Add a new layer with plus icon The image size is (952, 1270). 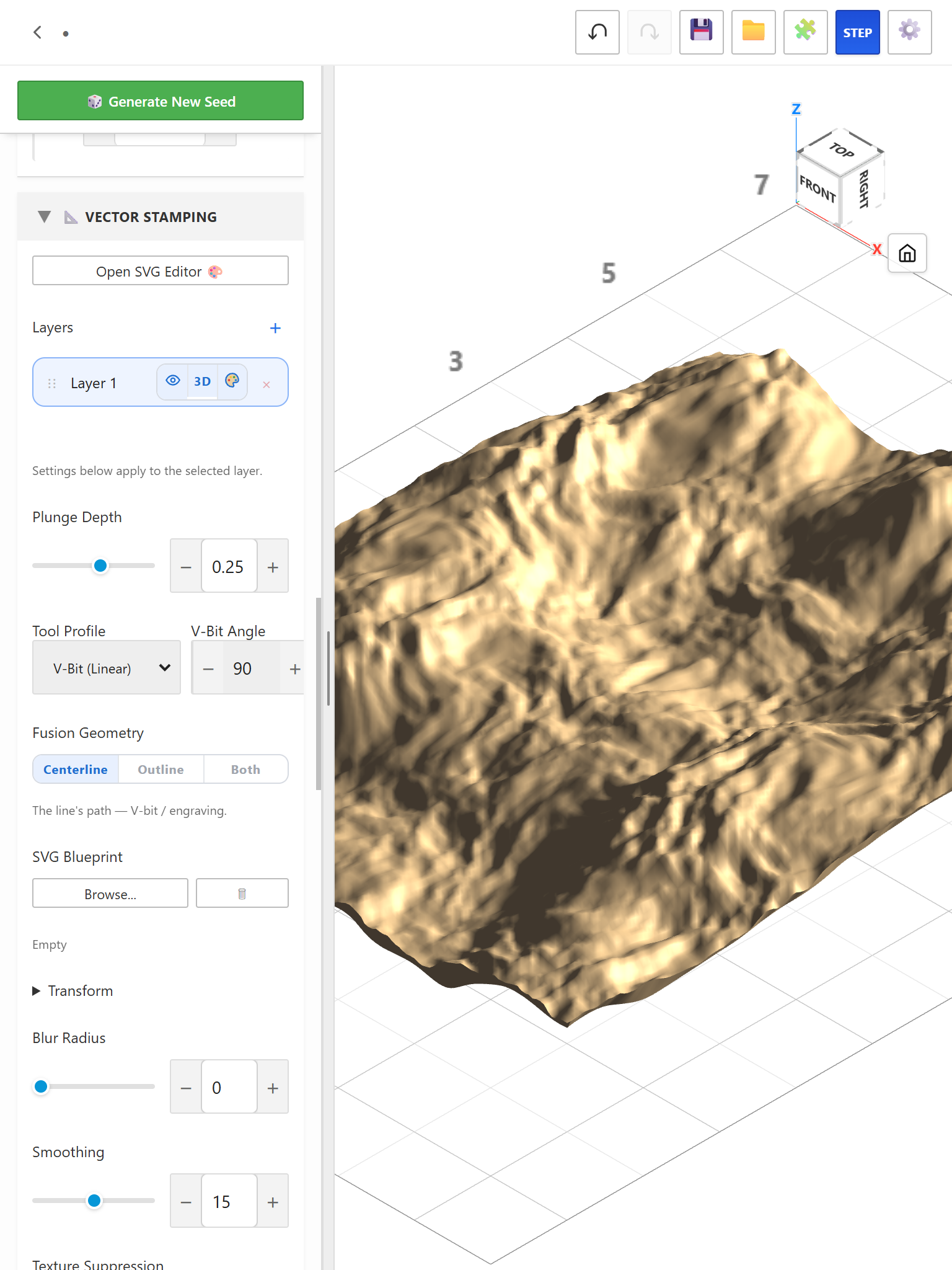(x=275, y=327)
